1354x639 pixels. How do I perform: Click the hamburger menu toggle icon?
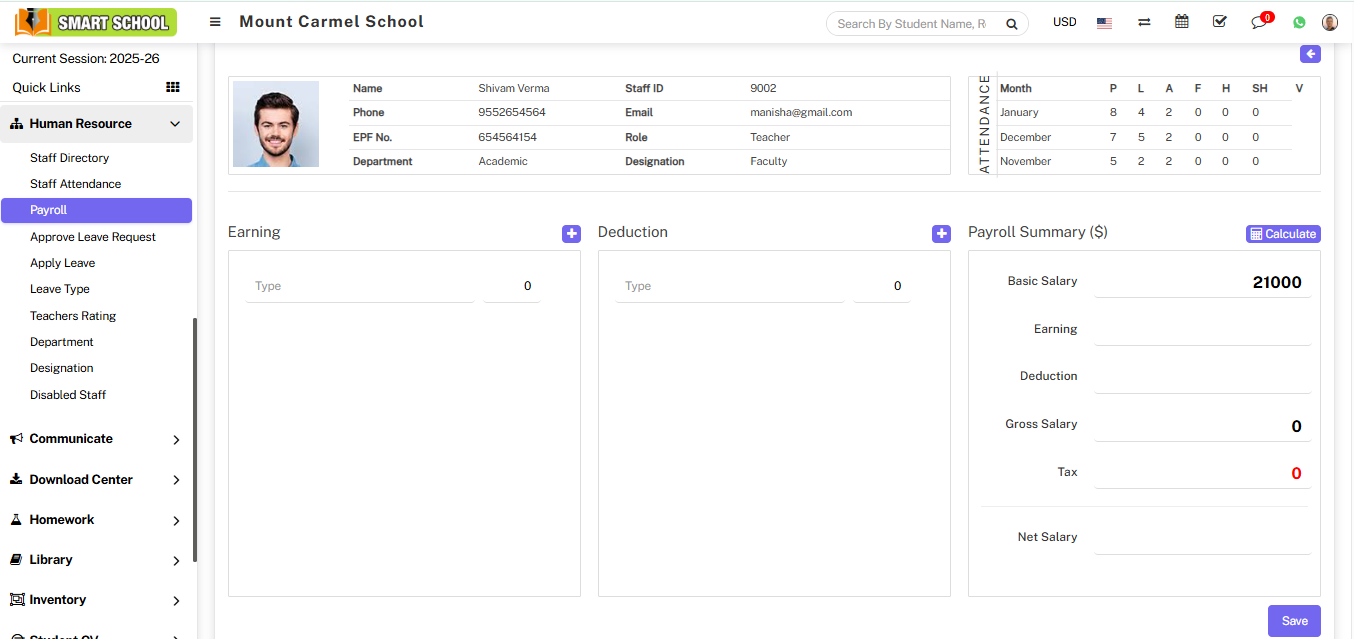pos(215,22)
